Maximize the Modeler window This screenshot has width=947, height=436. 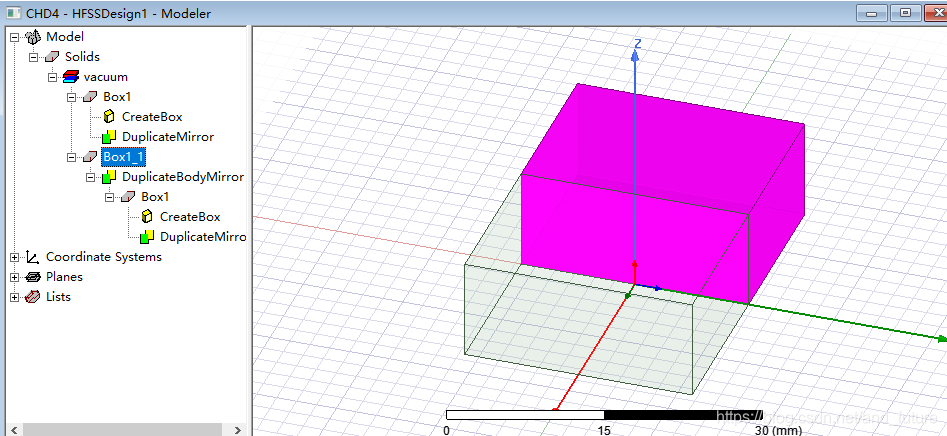coord(905,12)
